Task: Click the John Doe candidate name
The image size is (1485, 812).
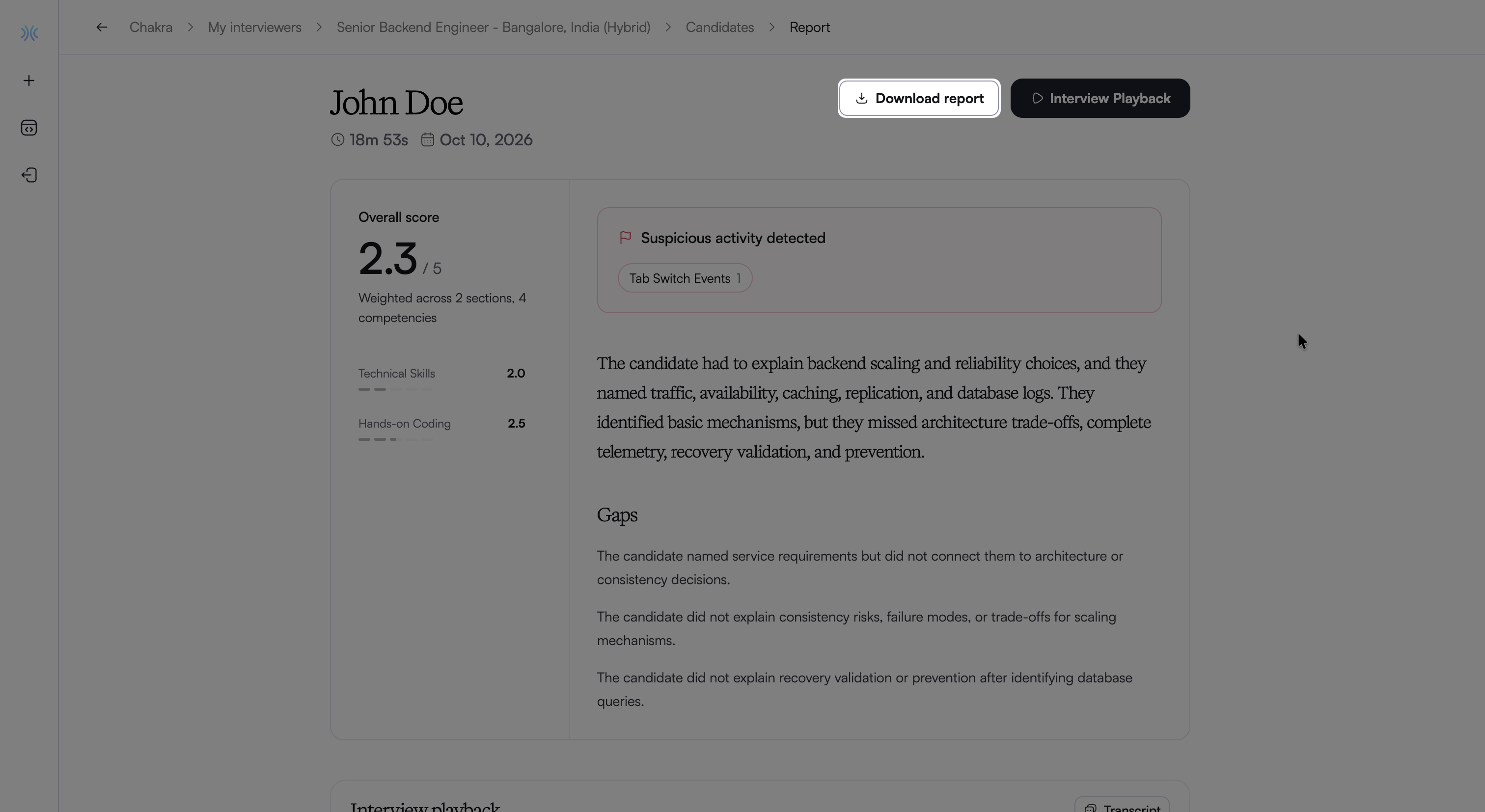Action: [396, 103]
